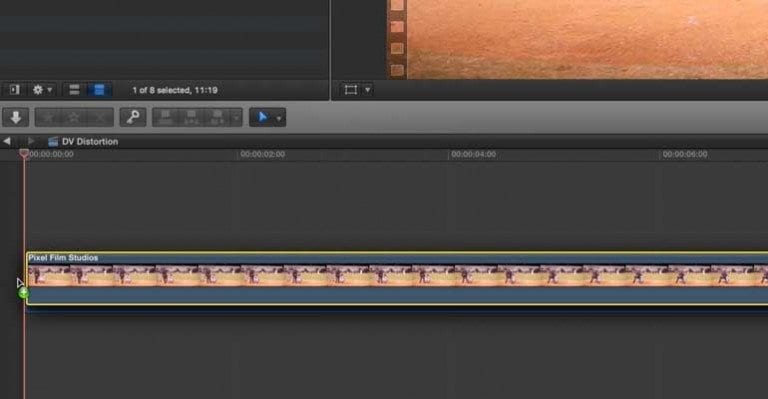This screenshot has width=768, height=399.
Task: Toggle the Libraries sidebar show/hide button
Action: click(15, 90)
